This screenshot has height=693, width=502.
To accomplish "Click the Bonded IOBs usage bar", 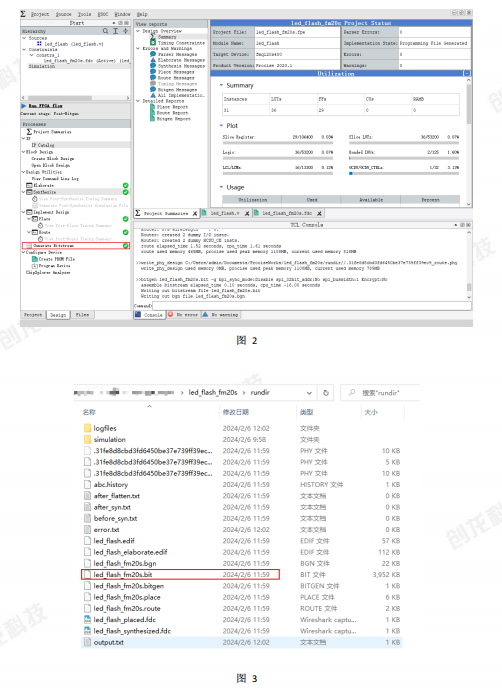I will tap(404, 158).
